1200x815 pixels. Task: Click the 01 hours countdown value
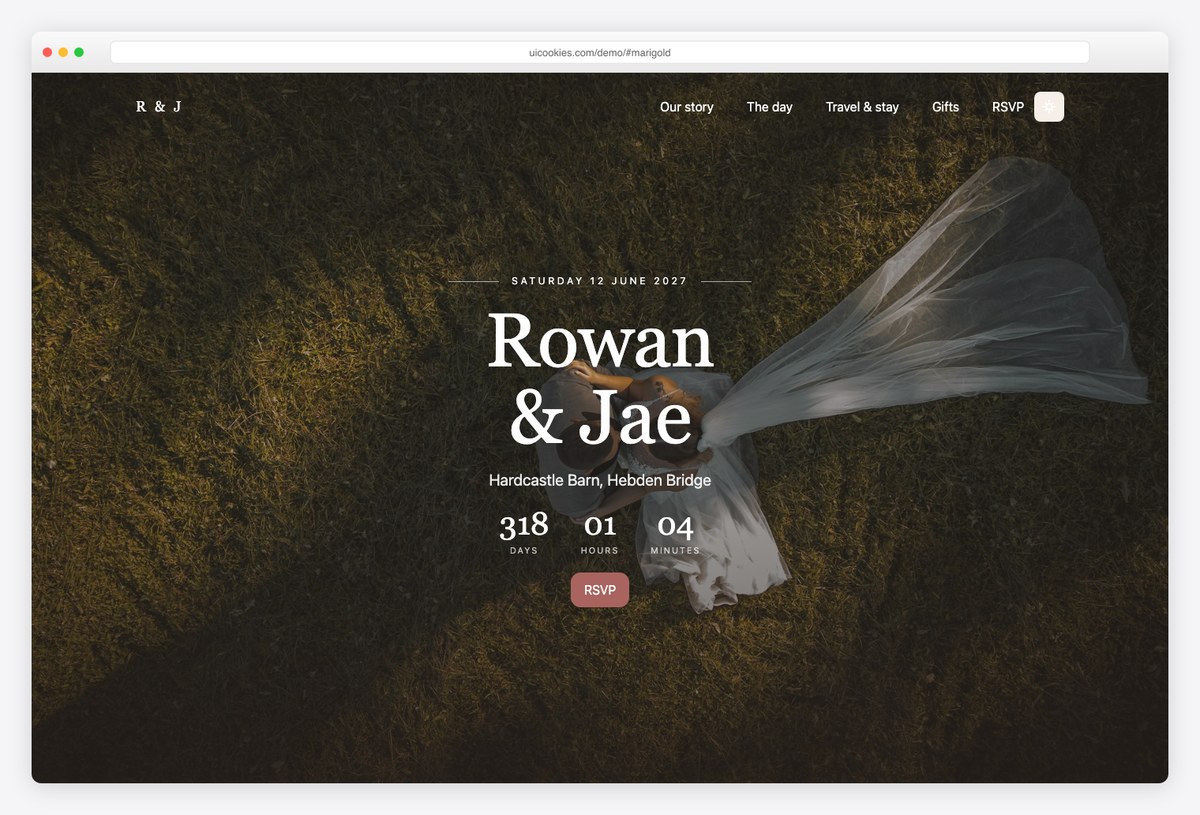tap(600, 525)
